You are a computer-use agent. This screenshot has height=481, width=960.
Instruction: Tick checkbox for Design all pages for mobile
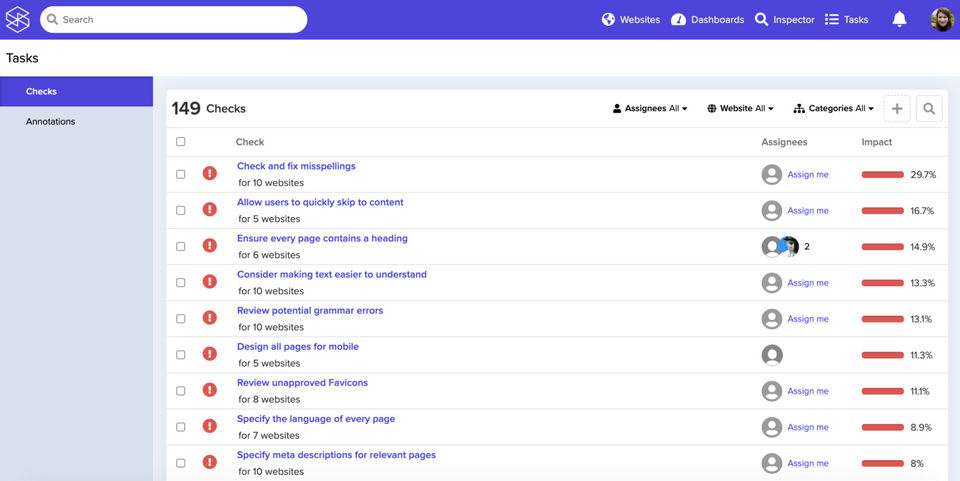(x=181, y=354)
